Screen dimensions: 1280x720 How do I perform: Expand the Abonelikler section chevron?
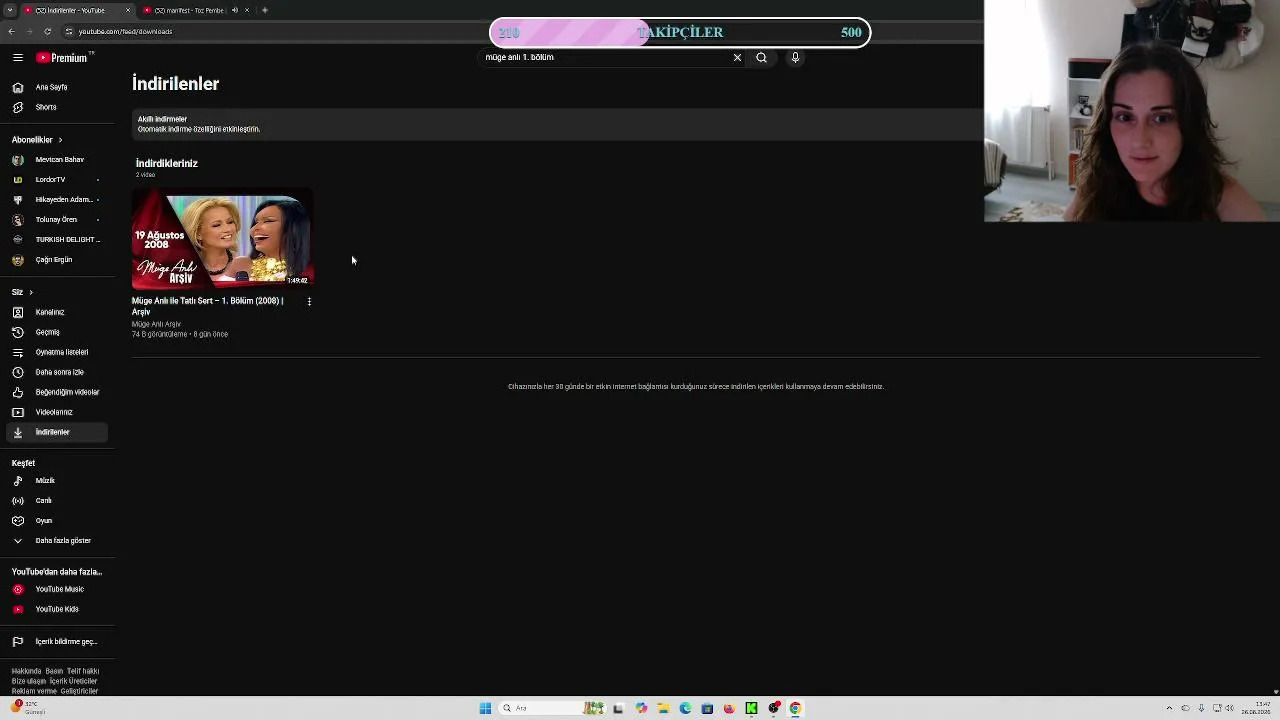pyautogui.click(x=60, y=140)
